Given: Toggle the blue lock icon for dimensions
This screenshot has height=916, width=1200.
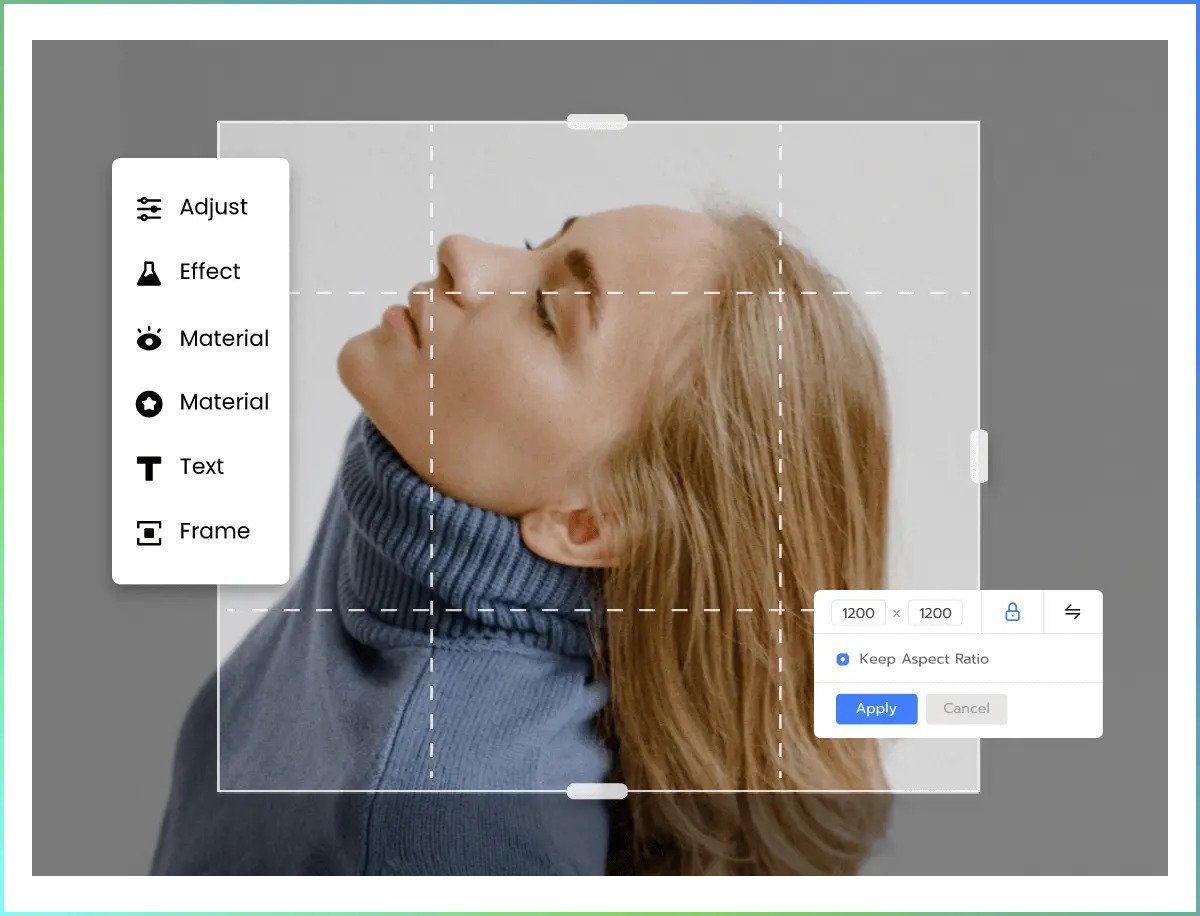Looking at the screenshot, I should coord(1012,612).
